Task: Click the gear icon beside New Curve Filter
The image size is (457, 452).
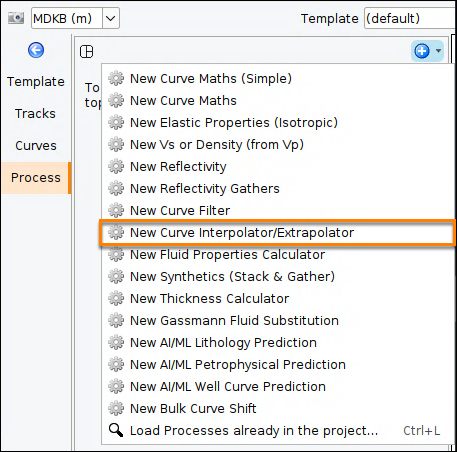Action: [116, 210]
